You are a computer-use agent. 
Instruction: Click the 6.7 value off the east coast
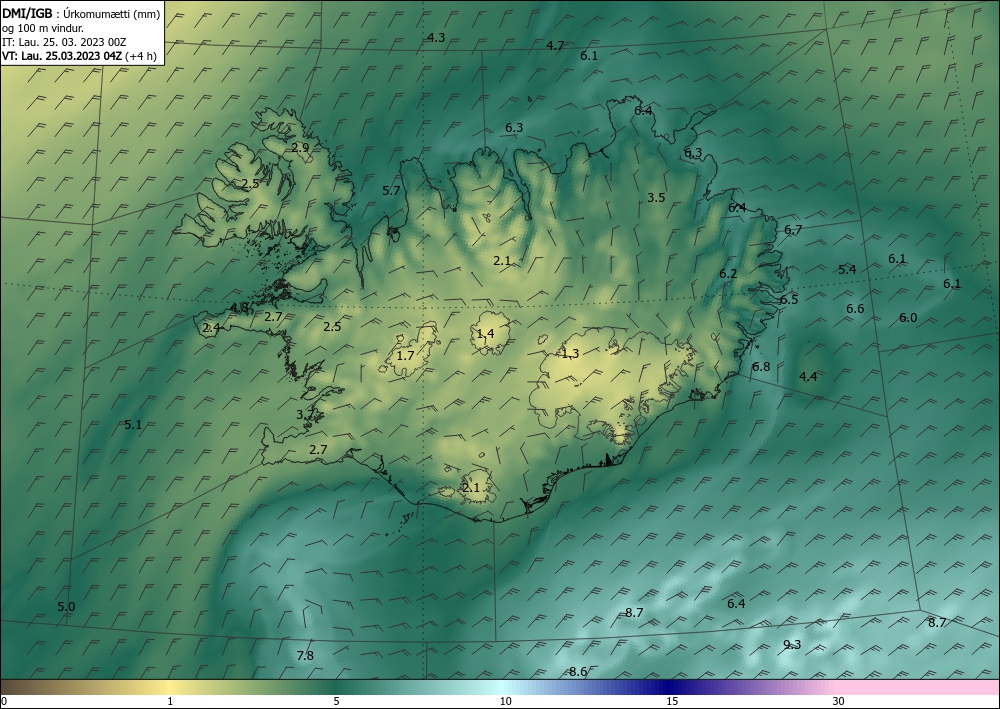click(793, 230)
